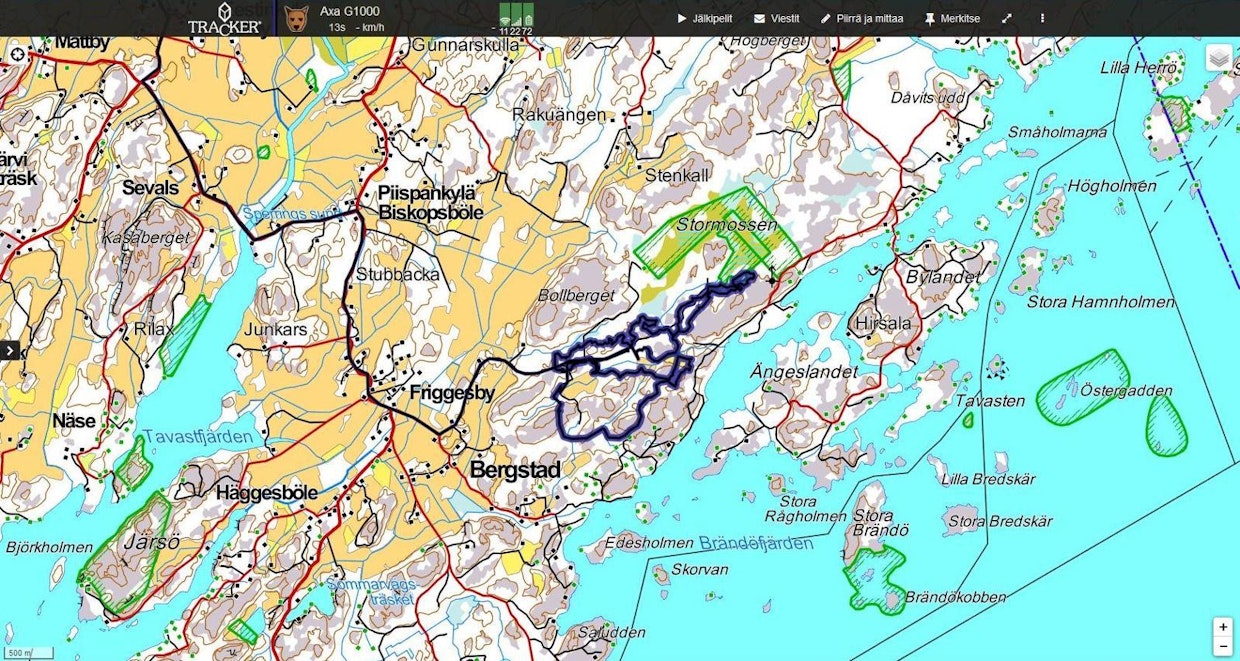The height and width of the screenshot is (661, 1240).
Task: Click the 500 m scale bar
Action: [16, 653]
